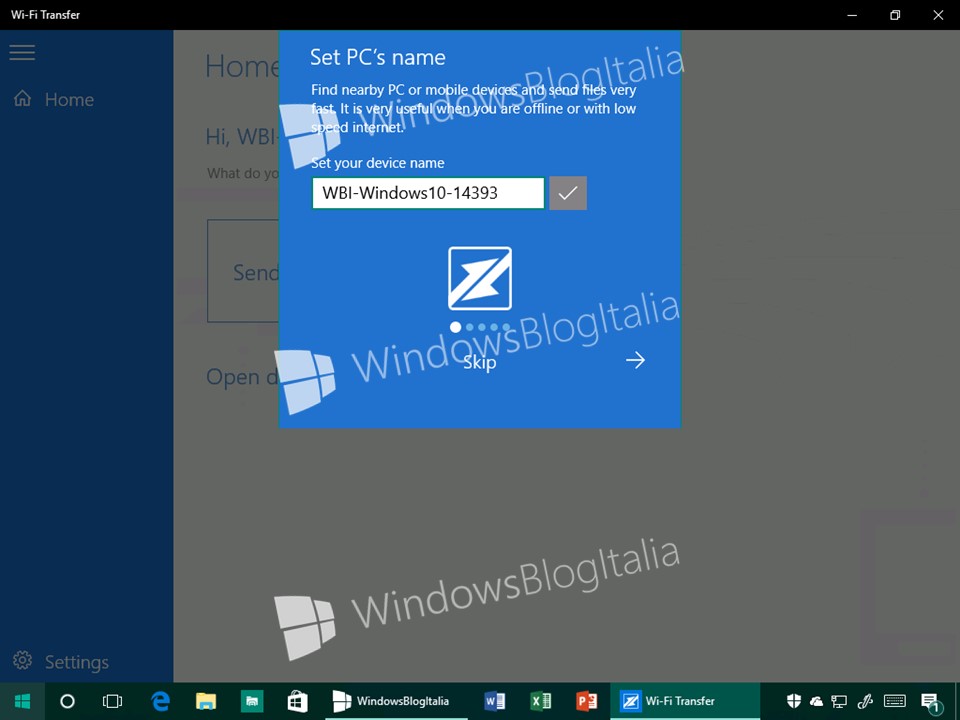
Task: Launch Microsoft Edge from the taskbar
Action: (160, 701)
